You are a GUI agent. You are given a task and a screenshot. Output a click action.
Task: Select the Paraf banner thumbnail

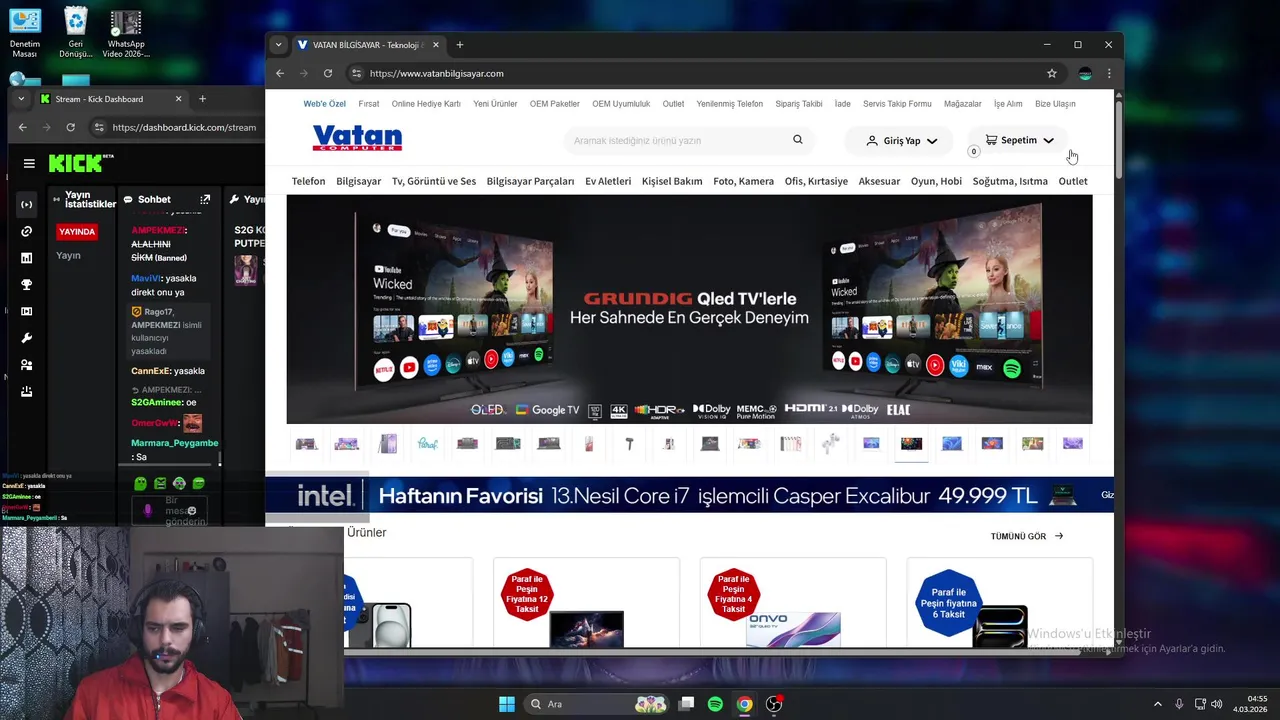428,443
